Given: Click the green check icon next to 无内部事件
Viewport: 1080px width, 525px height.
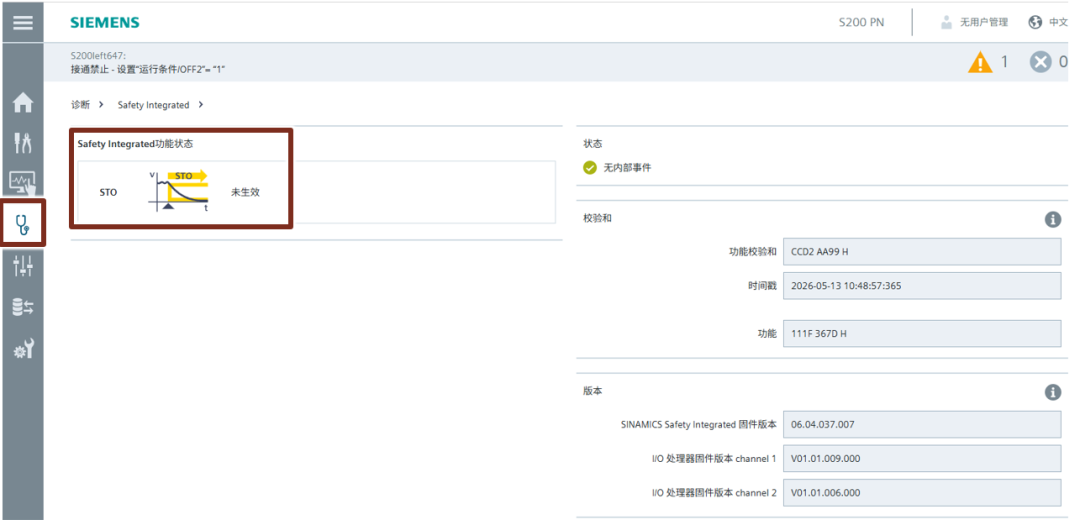Looking at the screenshot, I should coord(590,167).
